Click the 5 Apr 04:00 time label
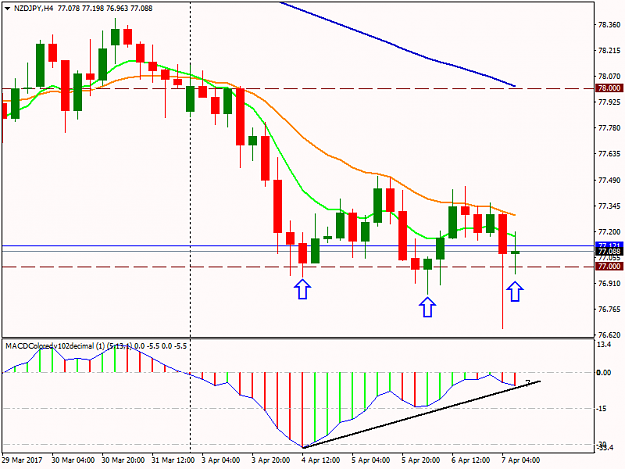 click(x=371, y=460)
